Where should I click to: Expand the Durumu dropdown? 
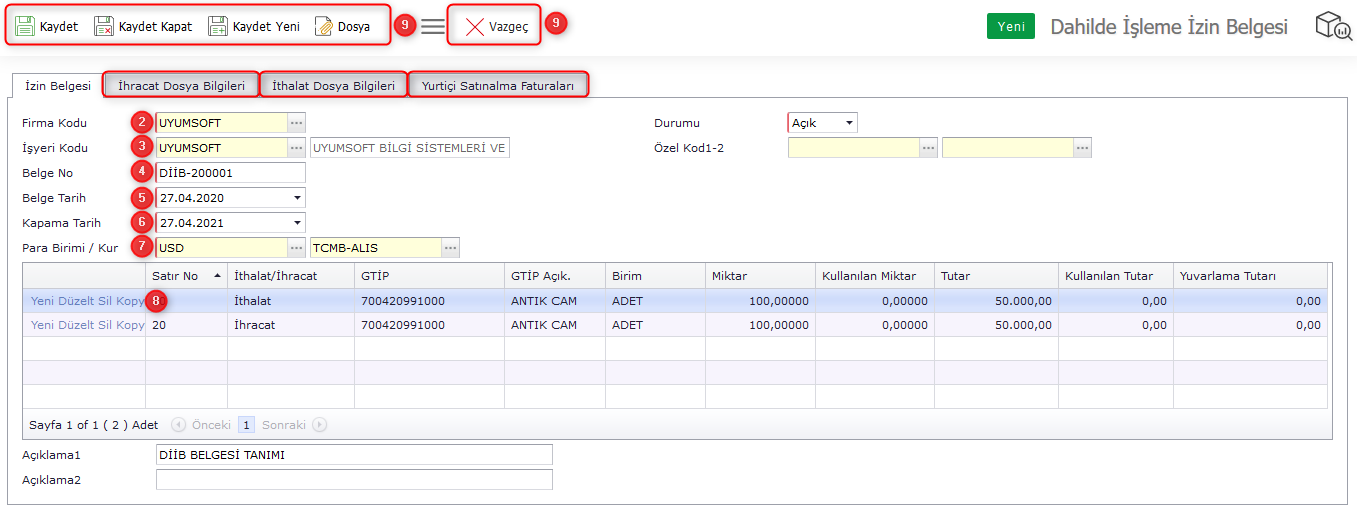(x=849, y=123)
